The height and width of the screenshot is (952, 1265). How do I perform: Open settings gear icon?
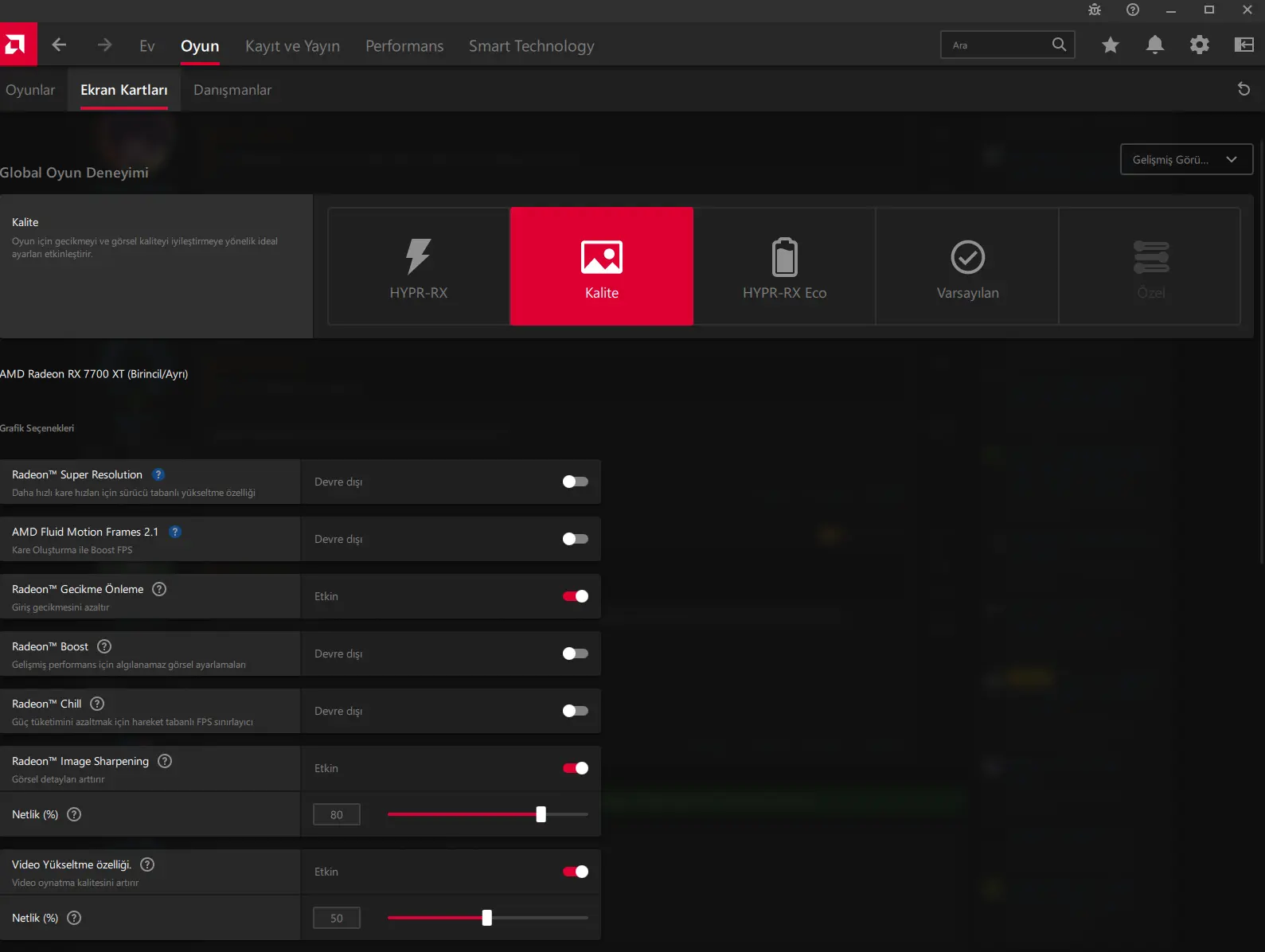tap(1200, 45)
